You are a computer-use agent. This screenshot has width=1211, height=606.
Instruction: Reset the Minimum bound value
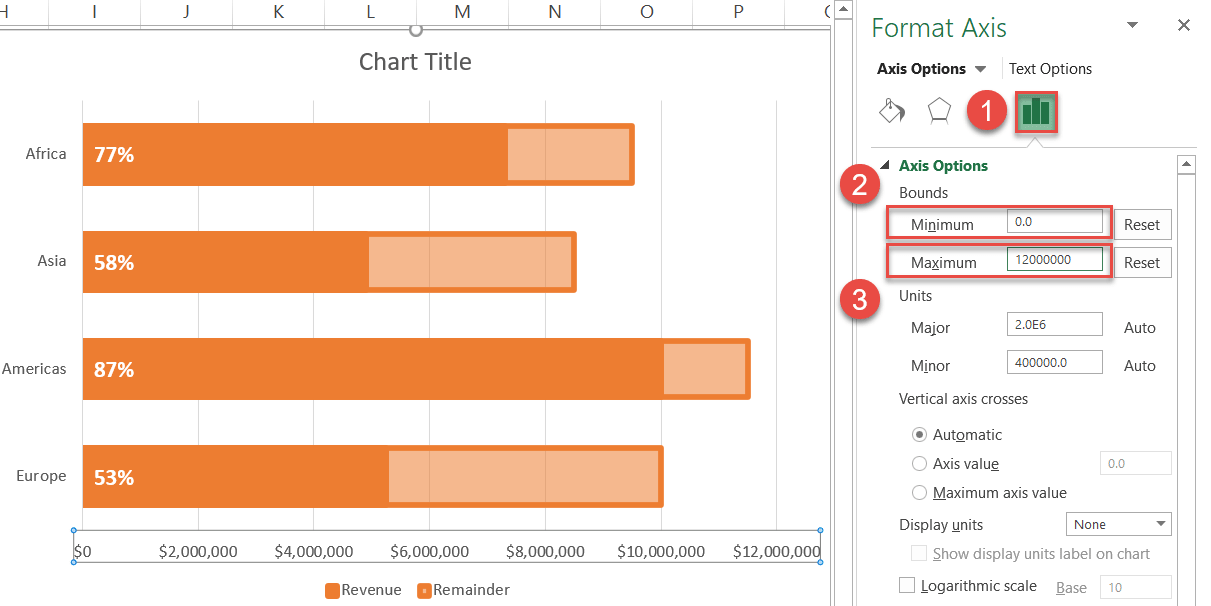click(1141, 225)
